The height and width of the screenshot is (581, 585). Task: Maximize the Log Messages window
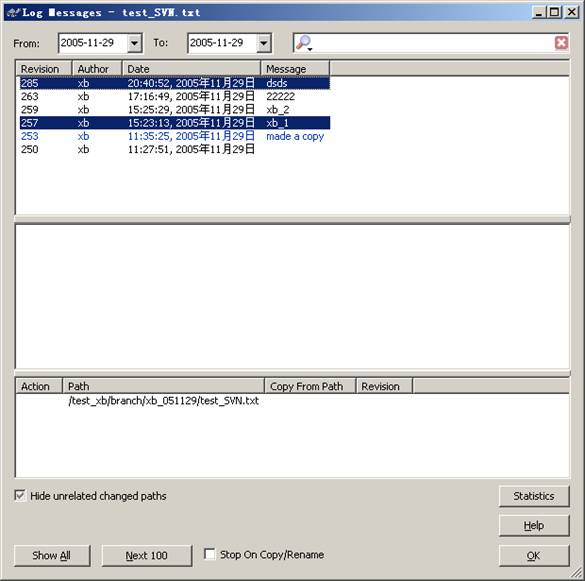click(555, 12)
